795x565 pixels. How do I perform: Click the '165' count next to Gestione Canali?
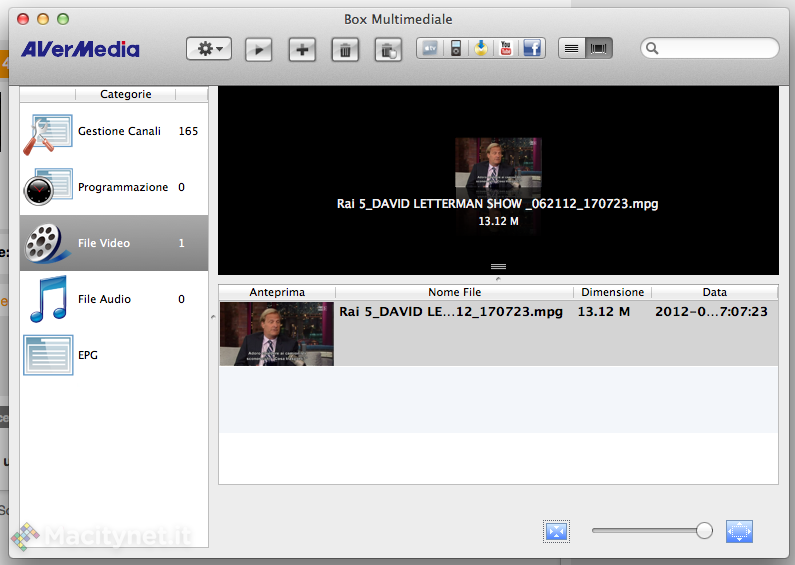[188, 131]
